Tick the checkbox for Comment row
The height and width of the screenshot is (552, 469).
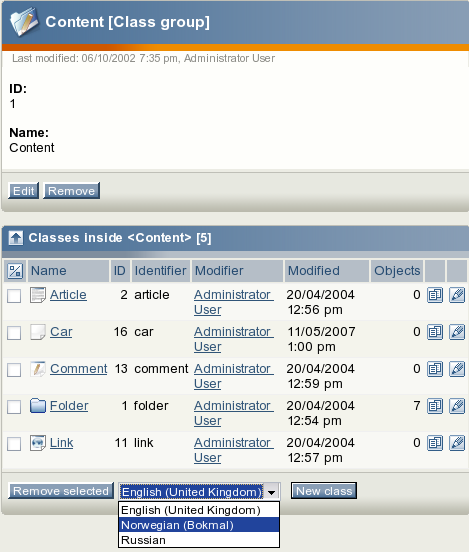click(14, 370)
